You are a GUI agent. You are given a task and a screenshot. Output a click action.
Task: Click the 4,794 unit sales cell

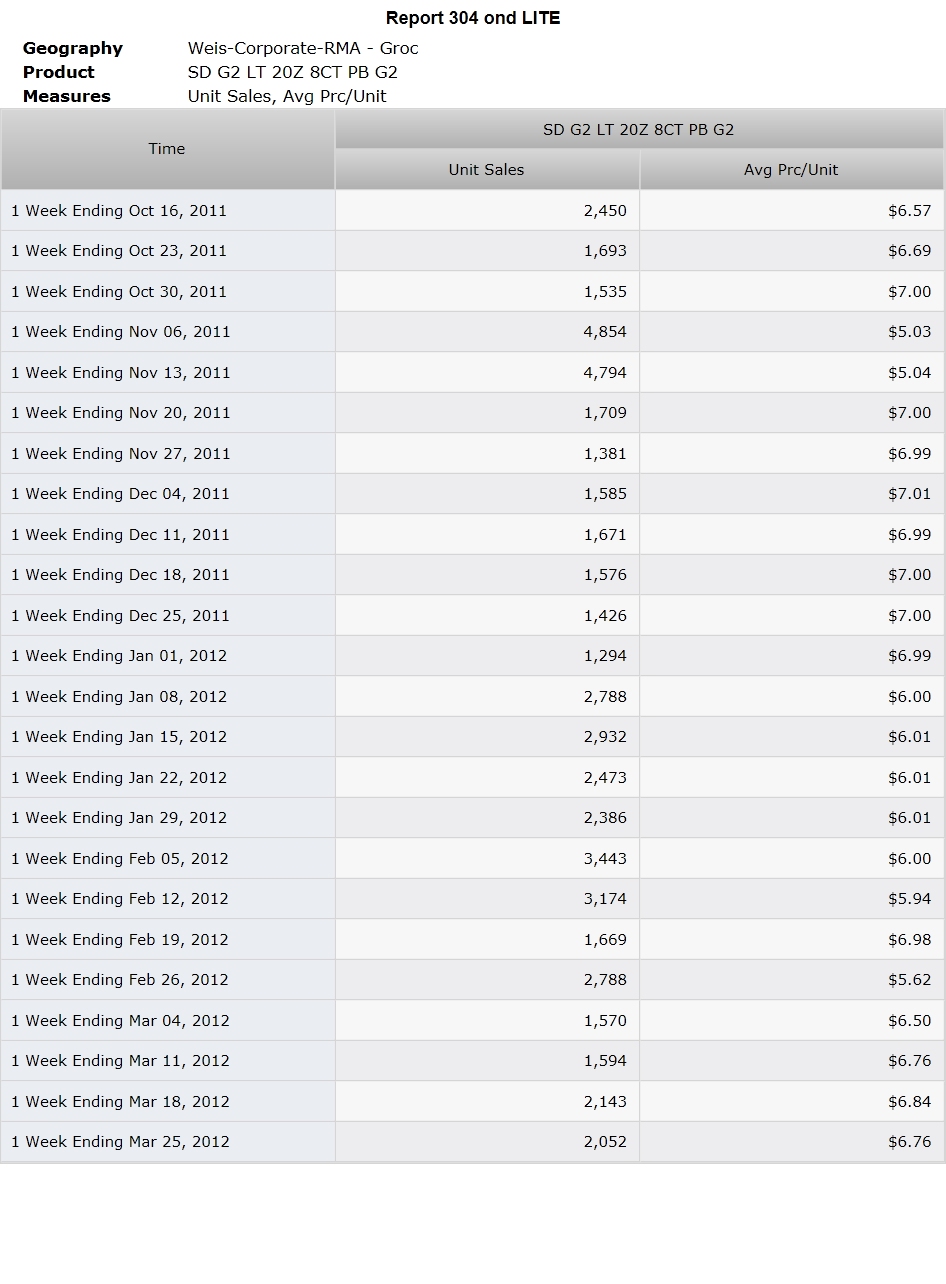[x=487, y=373]
